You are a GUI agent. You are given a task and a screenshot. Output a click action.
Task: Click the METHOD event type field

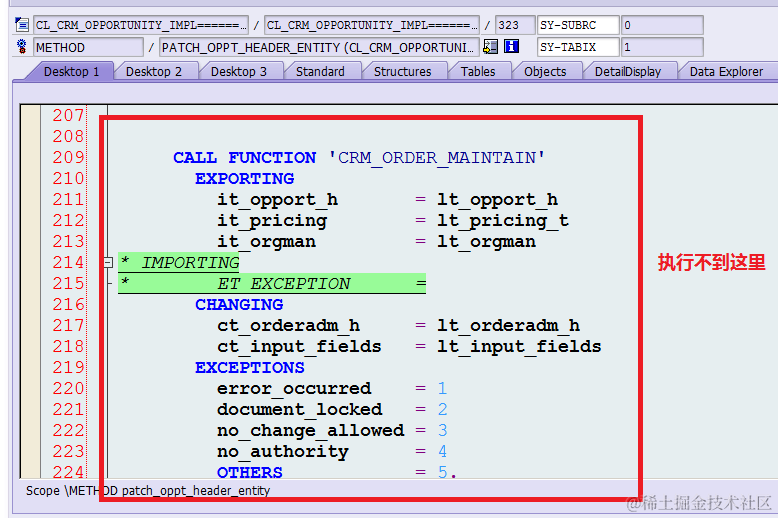[x=88, y=47]
